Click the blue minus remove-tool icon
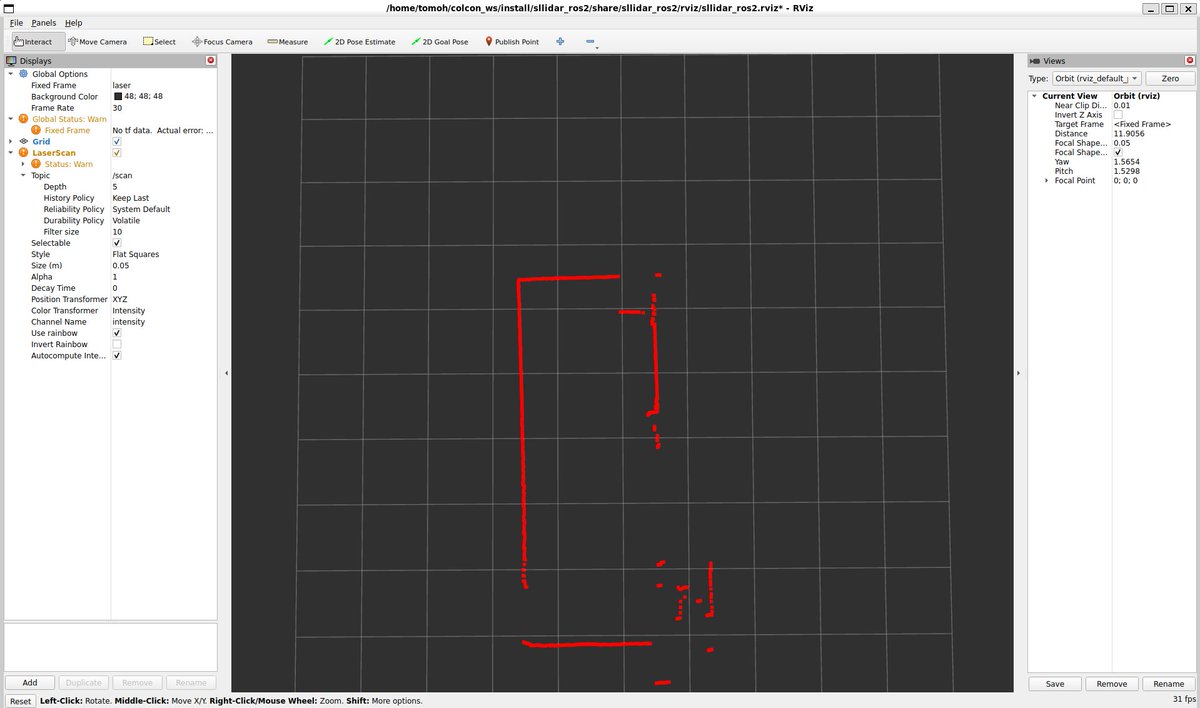Image resolution: width=1200 pixels, height=708 pixels. pyautogui.click(x=590, y=42)
